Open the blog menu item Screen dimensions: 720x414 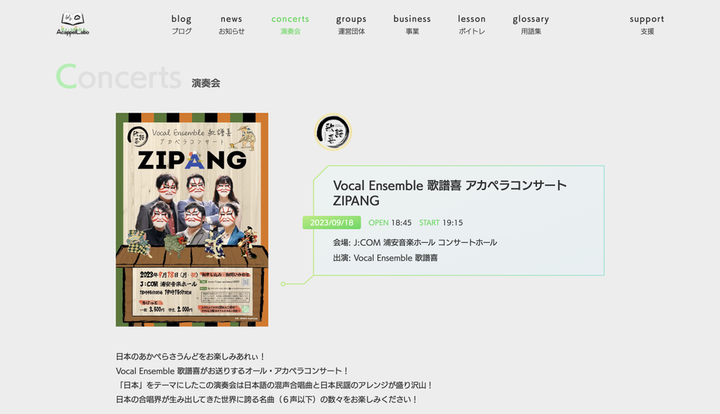[181, 24]
